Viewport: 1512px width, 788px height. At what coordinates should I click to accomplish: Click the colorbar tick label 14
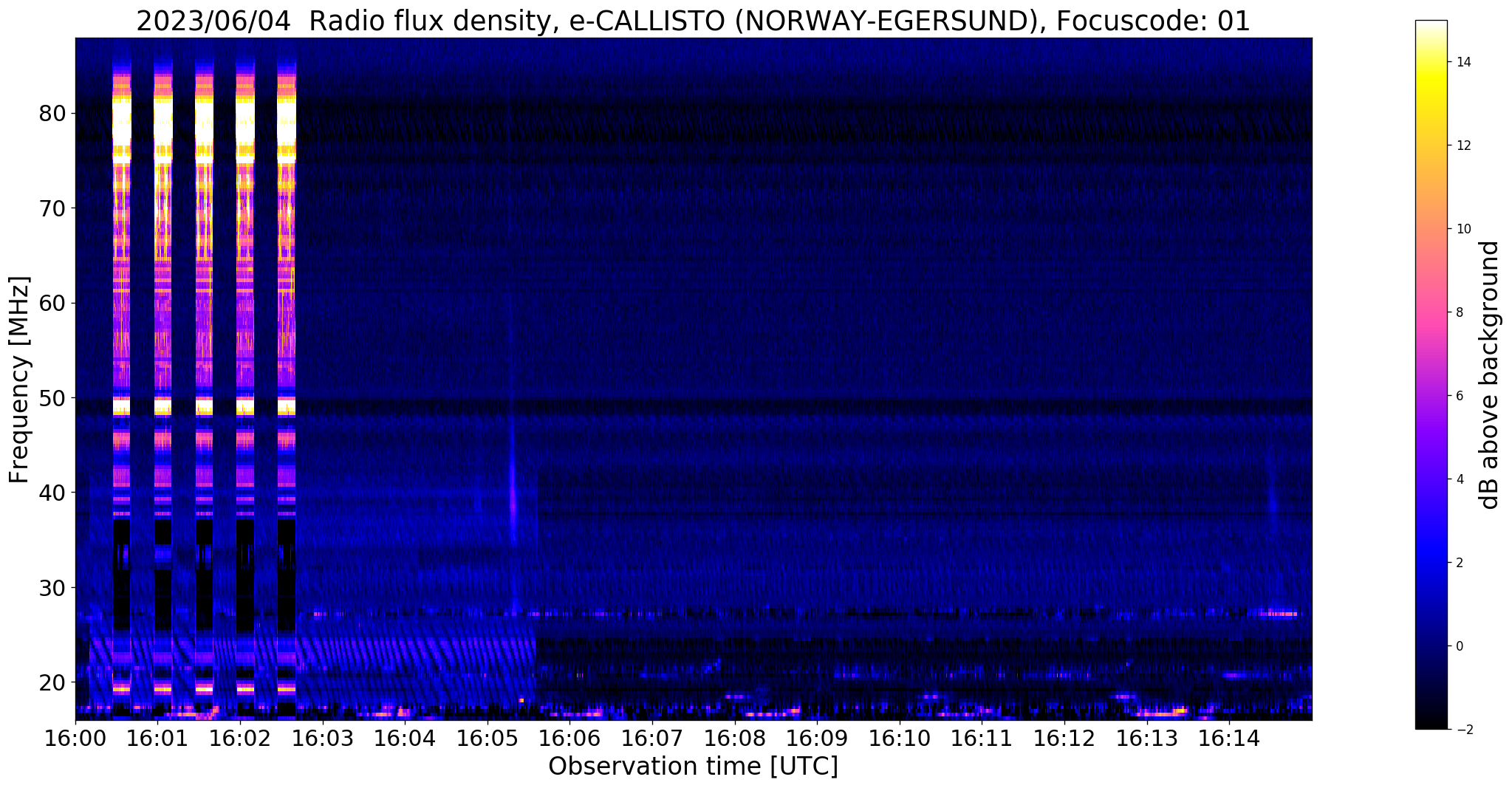point(1463,62)
